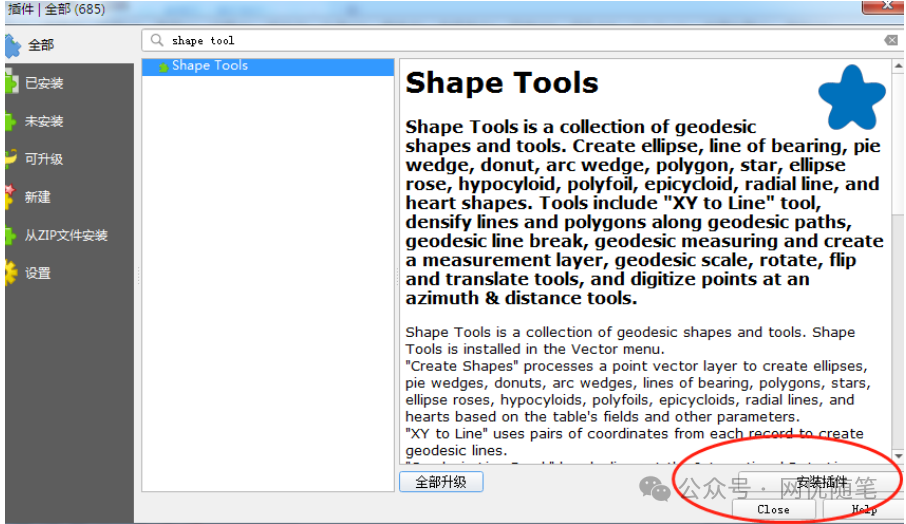Open the 设置 (Settings) tab
The height and width of the screenshot is (524, 906).
(x=68, y=273)
